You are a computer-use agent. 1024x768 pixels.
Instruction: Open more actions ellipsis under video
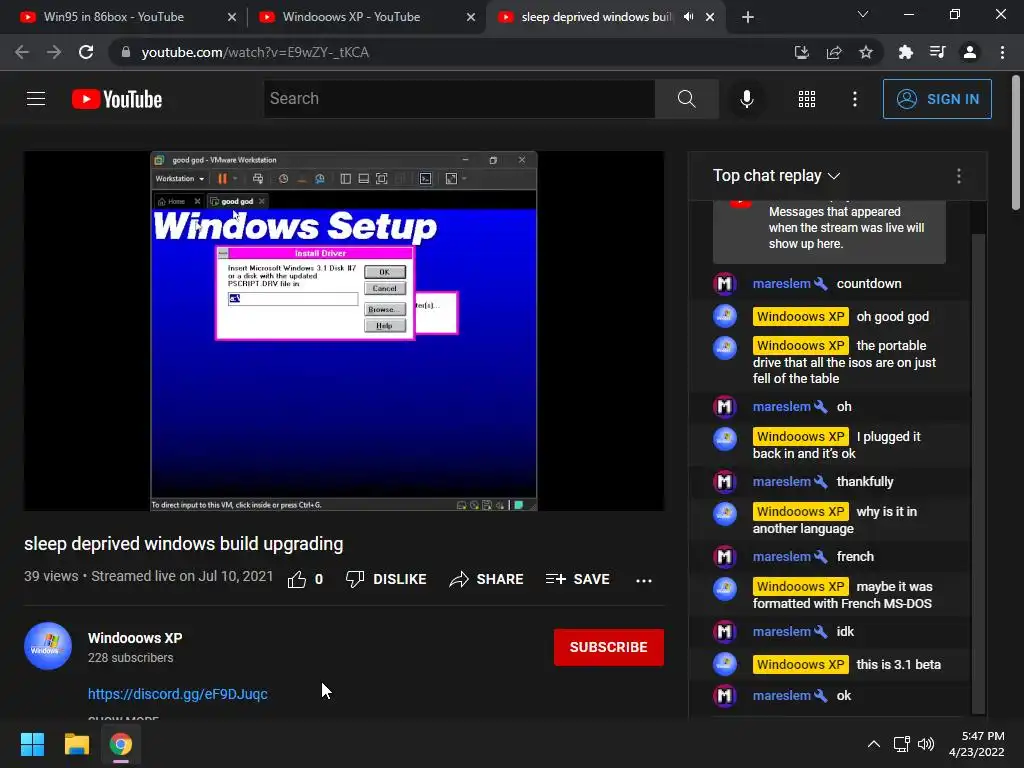click(644, 580)
